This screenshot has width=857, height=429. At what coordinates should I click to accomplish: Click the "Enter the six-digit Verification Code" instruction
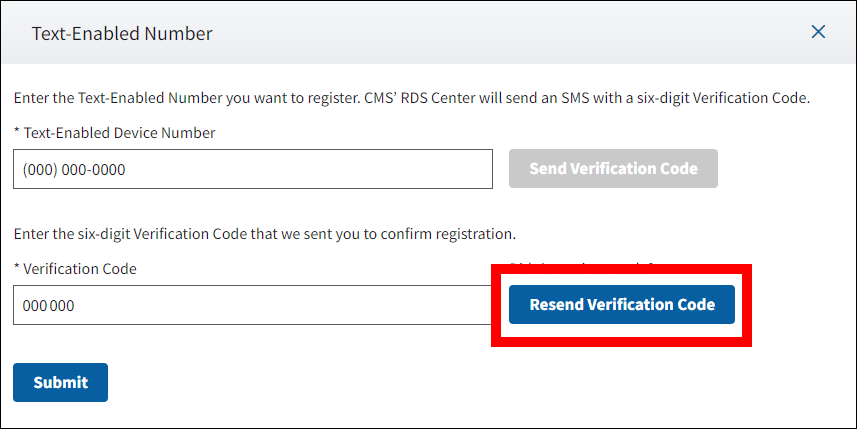150,234
